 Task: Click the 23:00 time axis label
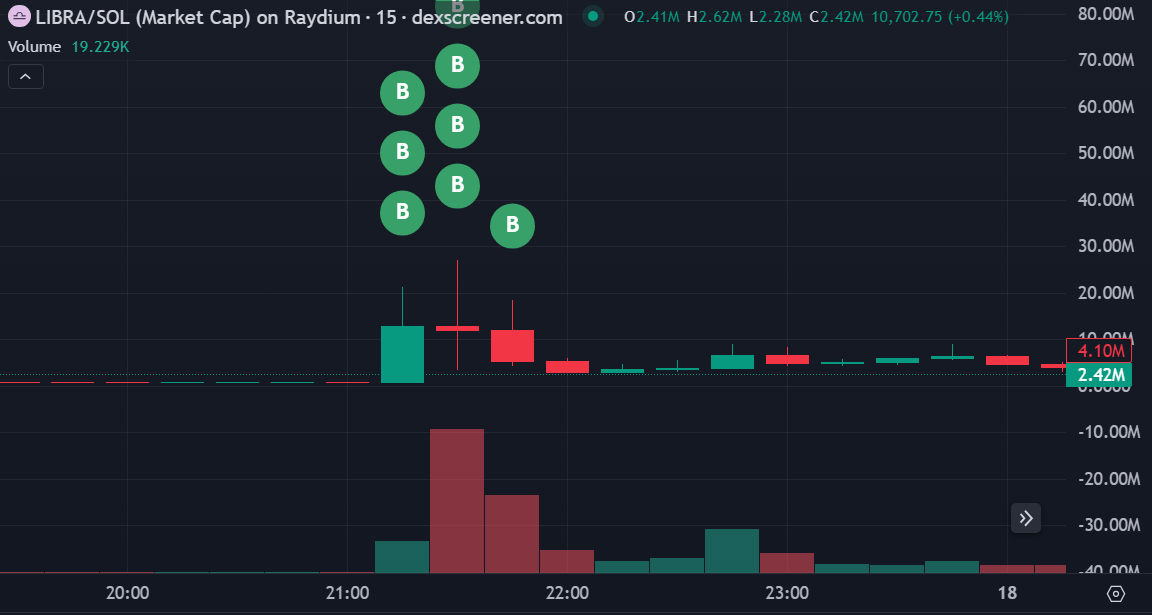point(787,593)
